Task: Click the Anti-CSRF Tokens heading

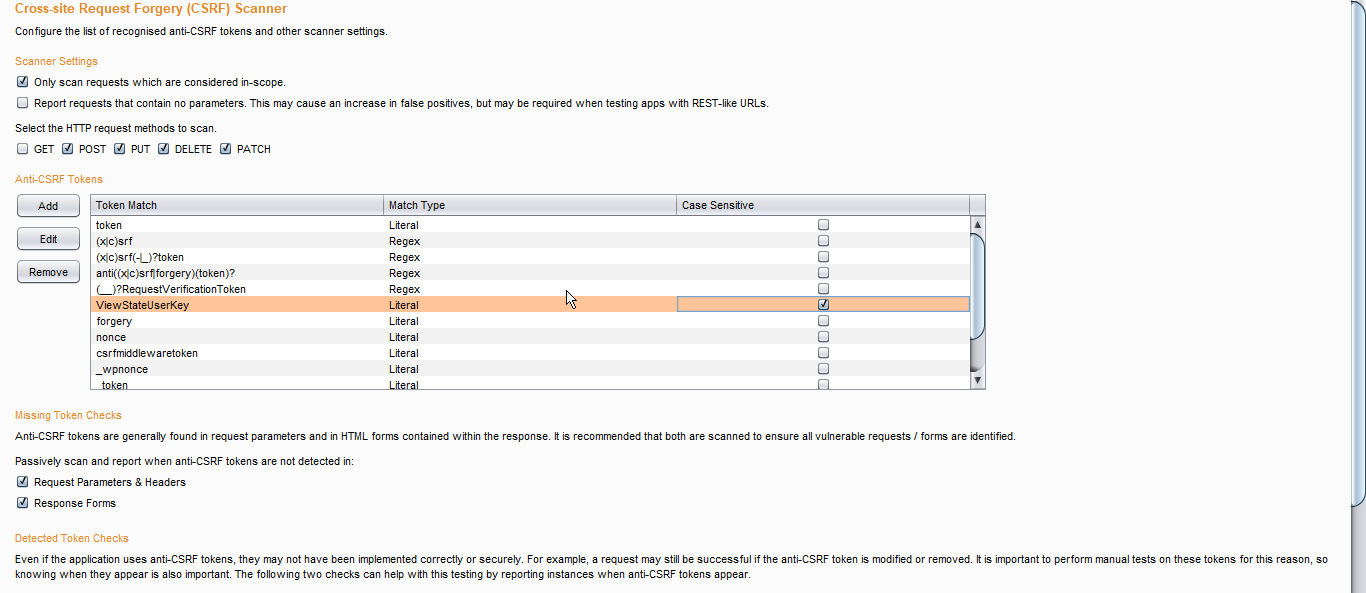Action: pyautogui.click(x=59, y=179)
